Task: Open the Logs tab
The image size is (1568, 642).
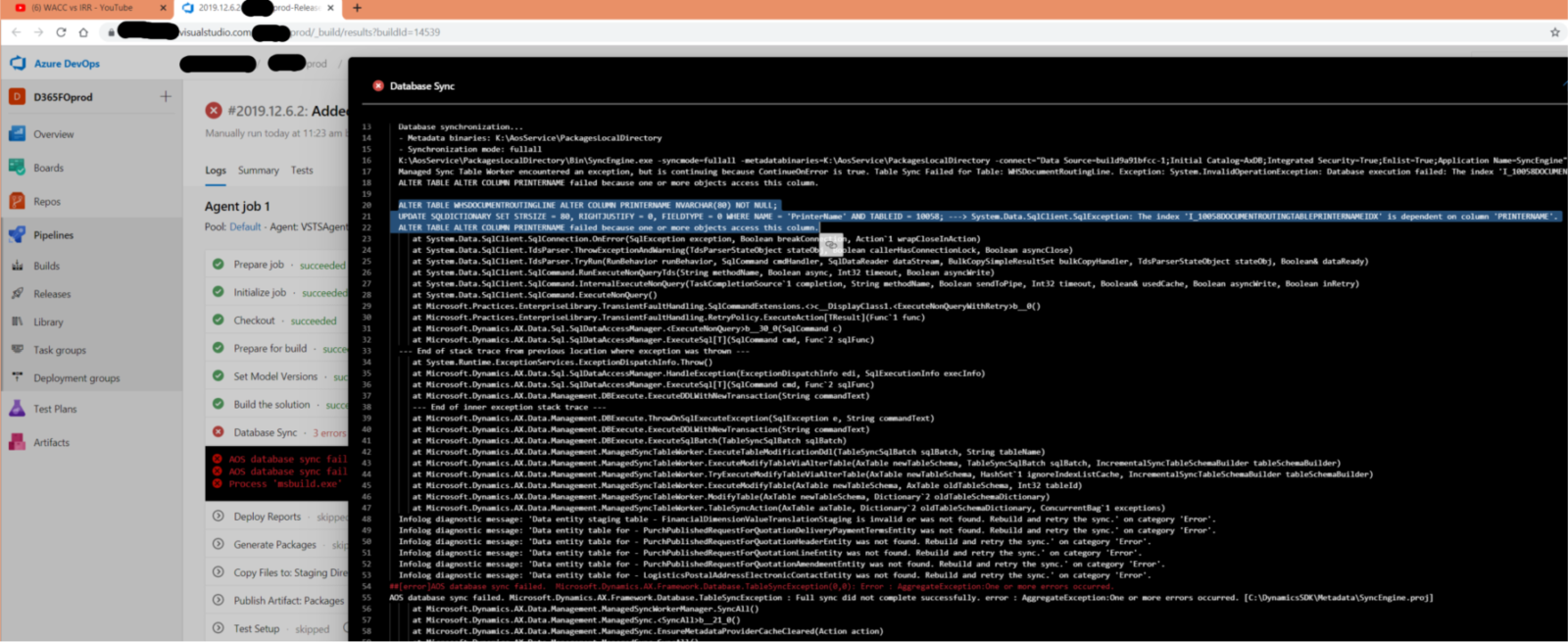Action: [x=215, y=171]
